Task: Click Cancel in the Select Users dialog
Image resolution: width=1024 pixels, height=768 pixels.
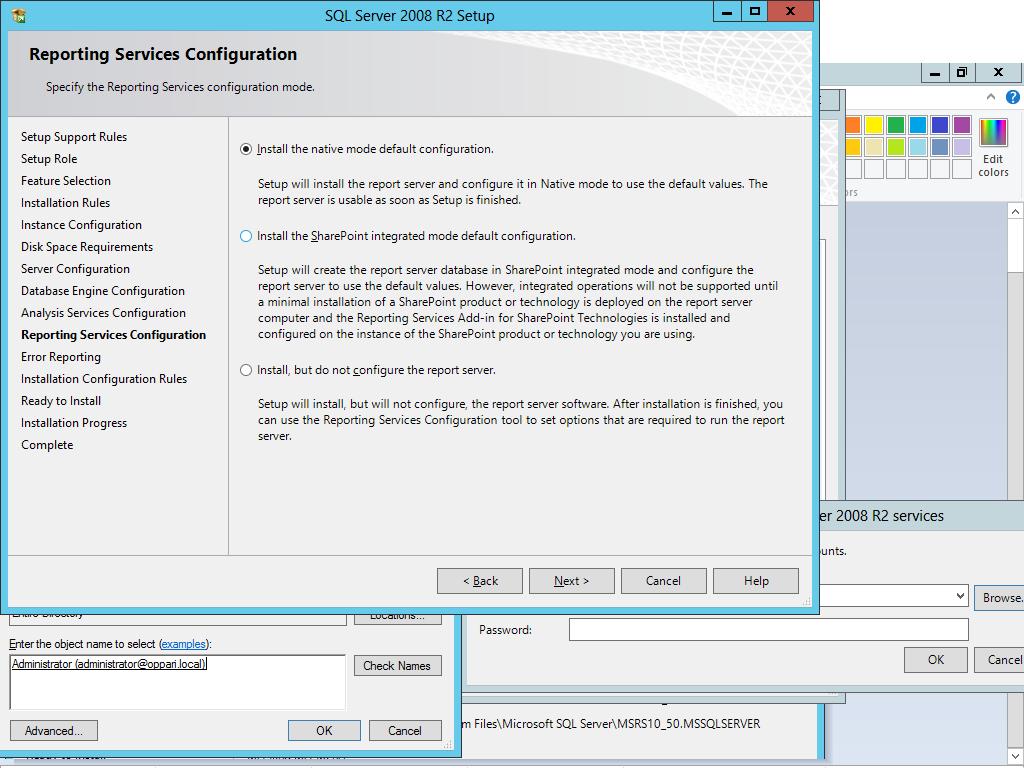Action: 405,730
